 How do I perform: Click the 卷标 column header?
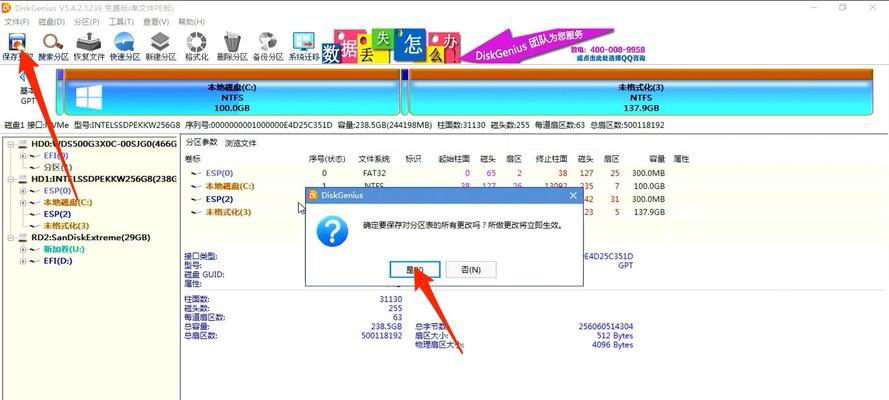[193, 159]
